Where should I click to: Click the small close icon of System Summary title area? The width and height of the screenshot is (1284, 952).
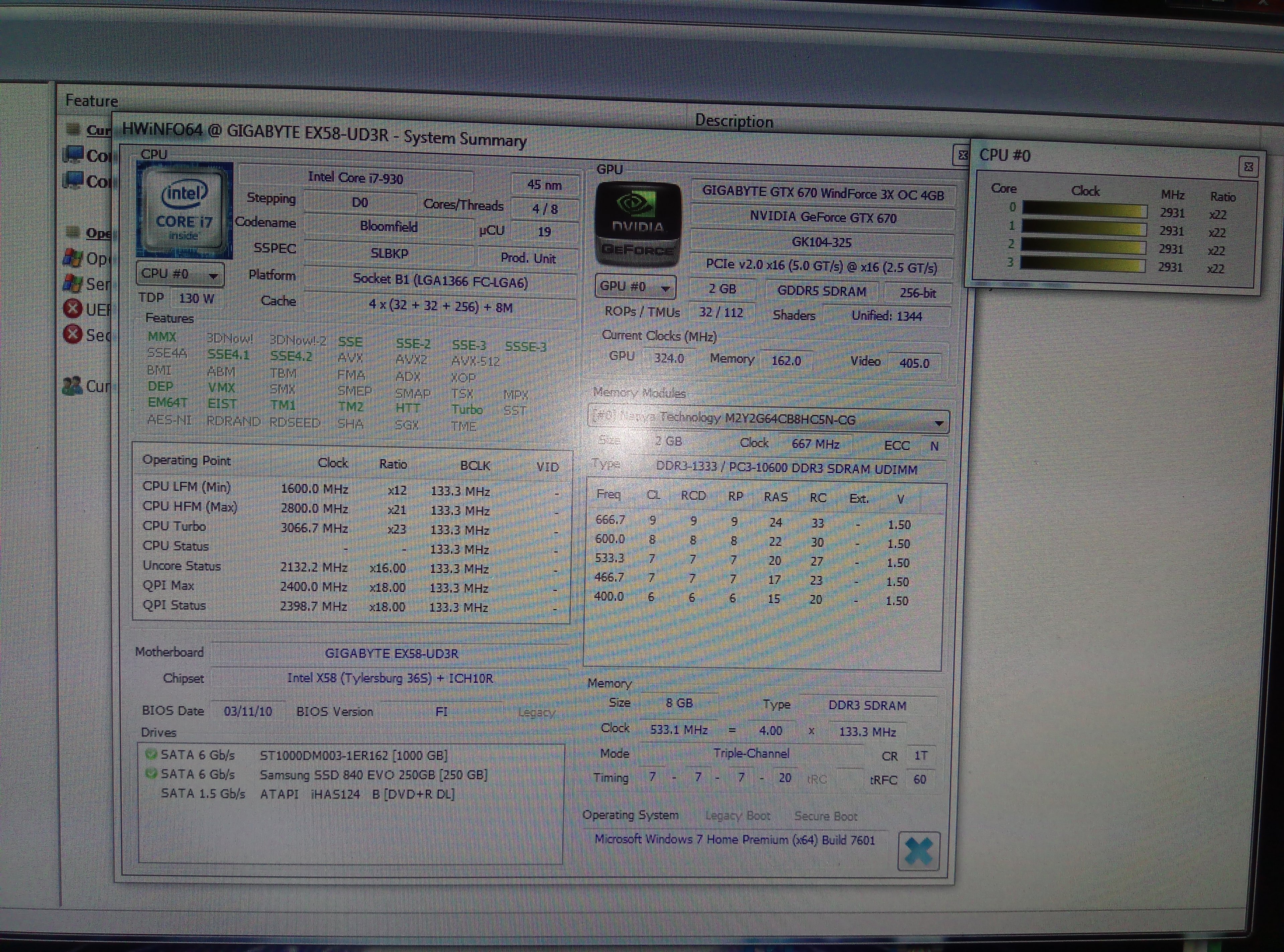(962, 155)
